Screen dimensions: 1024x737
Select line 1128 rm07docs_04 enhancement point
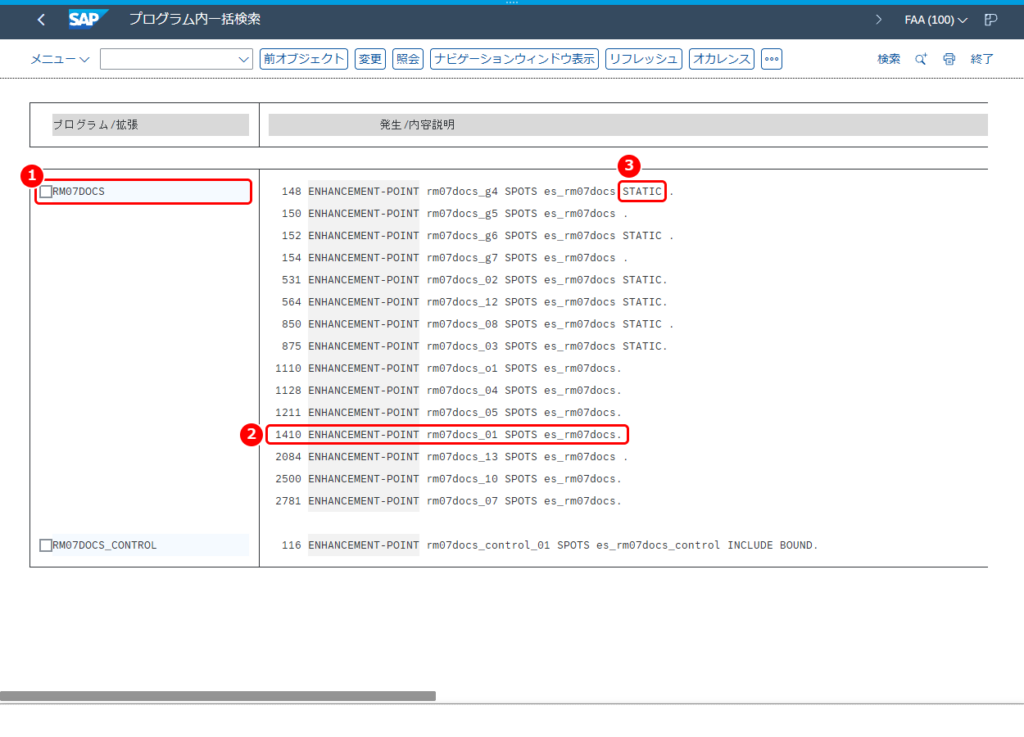pyautogui.click(x=448, y=391)
